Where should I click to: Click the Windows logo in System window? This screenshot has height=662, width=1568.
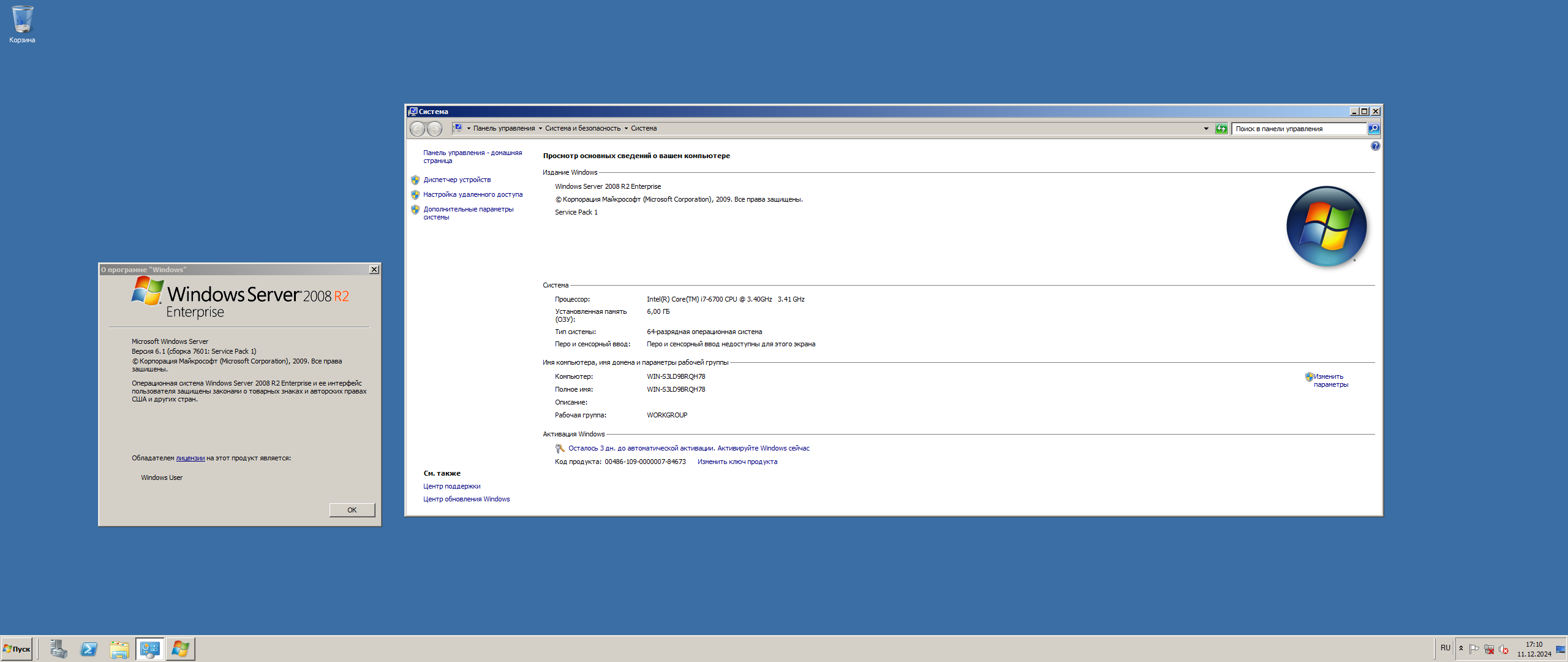tap(1327, 226)
